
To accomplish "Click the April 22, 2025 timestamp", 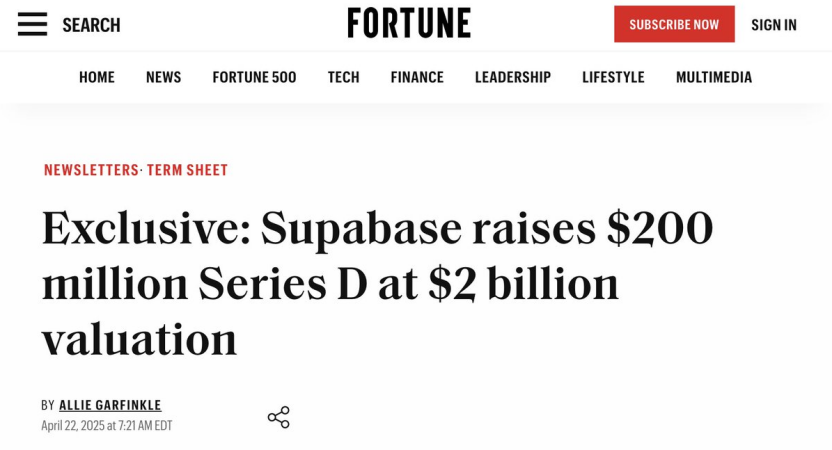I will (107, 426).
